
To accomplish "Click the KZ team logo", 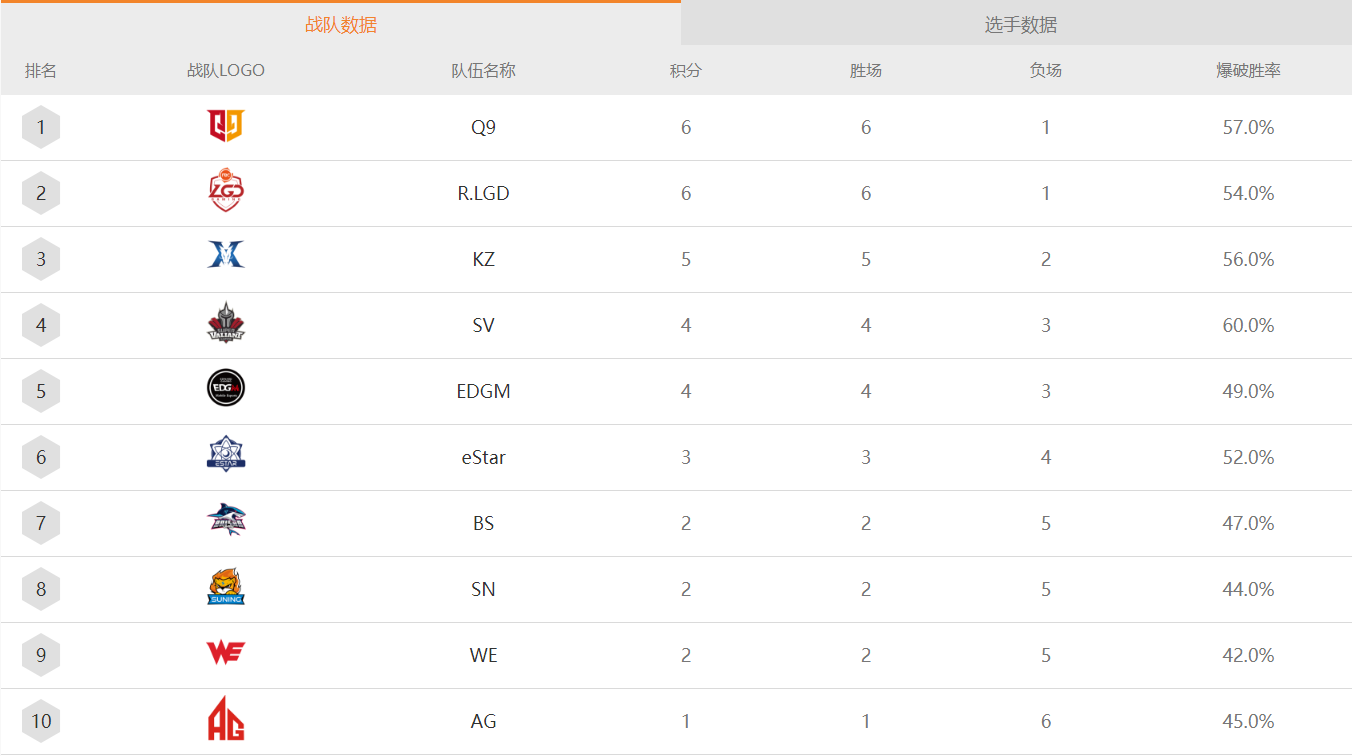I will pos(226,259).
